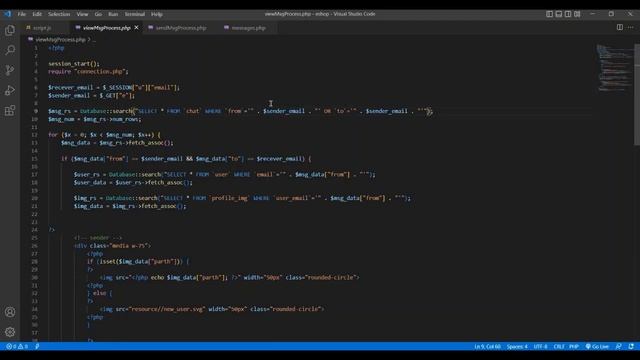Open editor More Actions ellipsis
640x360 pixels.
[631, 27]
